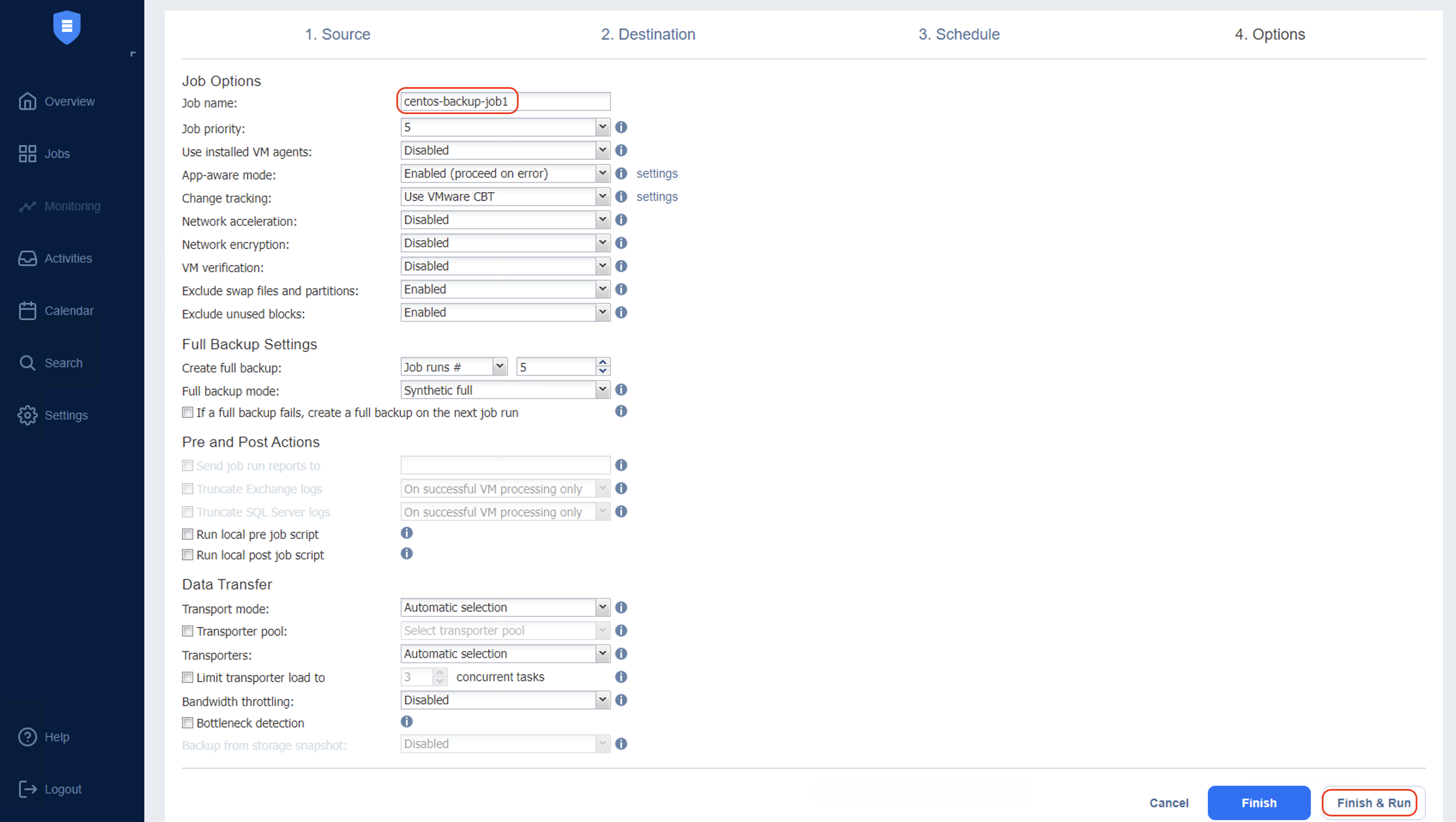Open the Overview home icon
The image size is (1456, 822).
coord(27,101)
